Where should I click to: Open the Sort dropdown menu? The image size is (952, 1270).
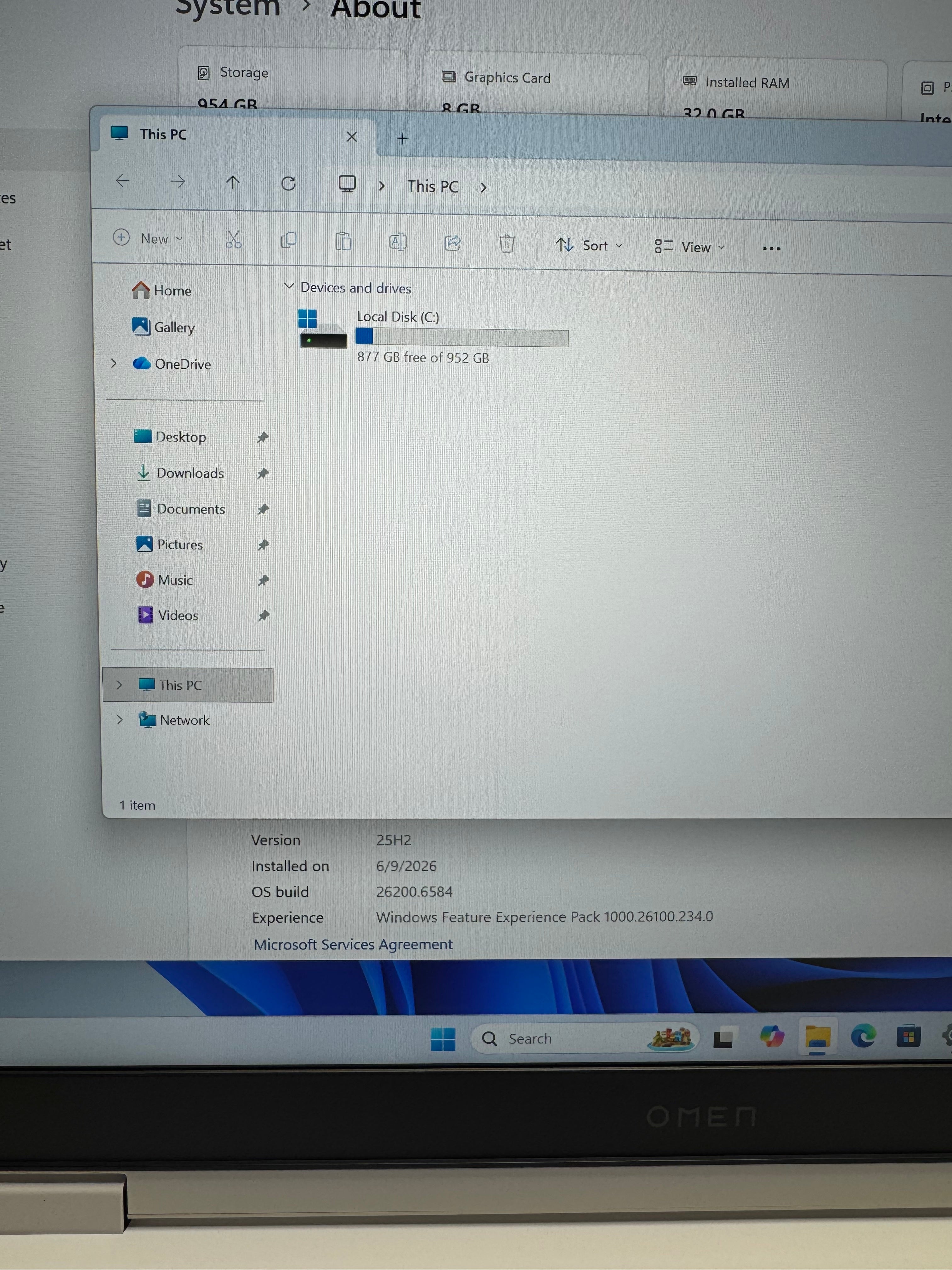[x=589, y=246]
